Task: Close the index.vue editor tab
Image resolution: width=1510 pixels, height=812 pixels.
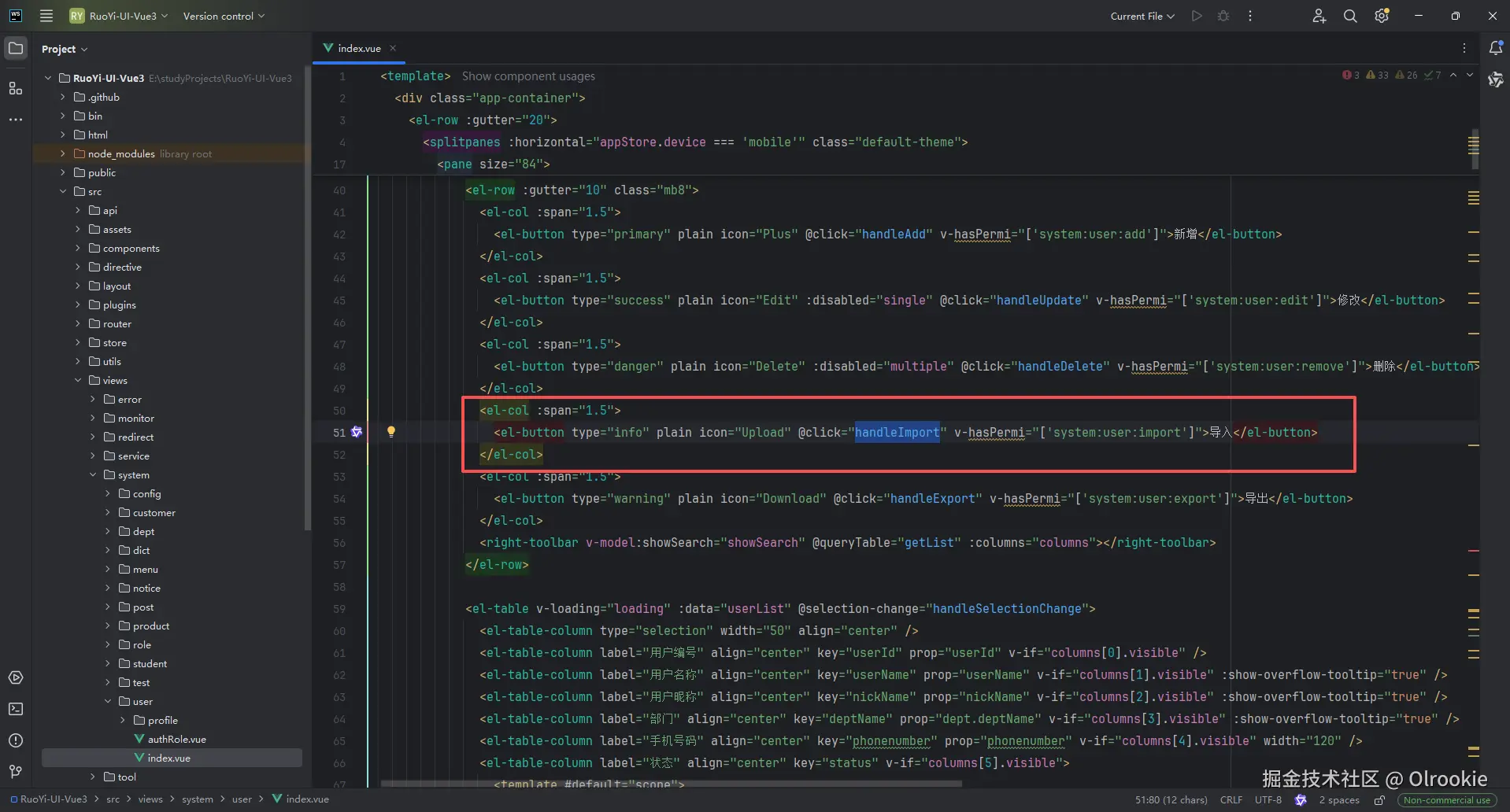Action: (x=393, y=48)
